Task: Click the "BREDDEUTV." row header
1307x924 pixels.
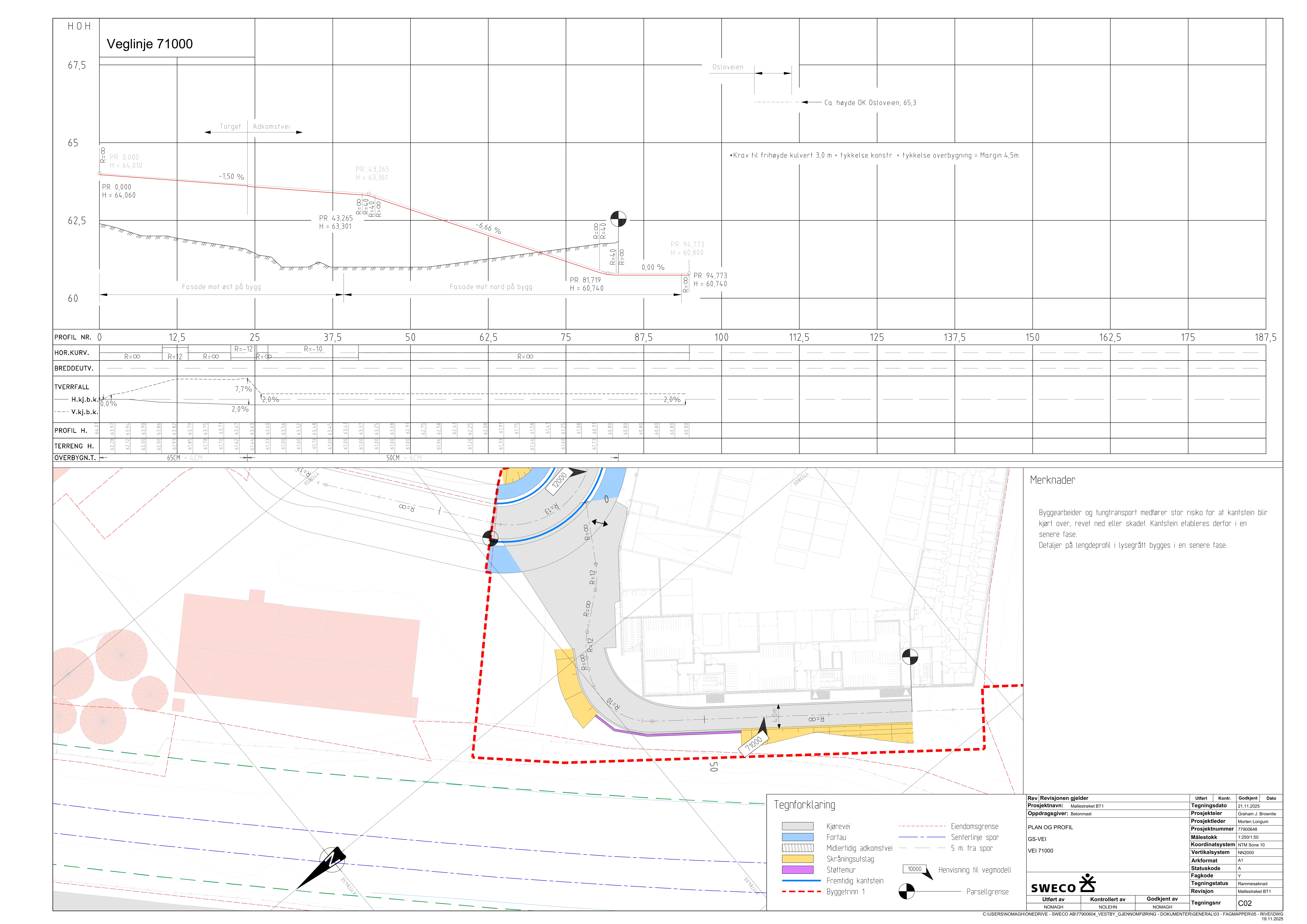Action: 74,368
